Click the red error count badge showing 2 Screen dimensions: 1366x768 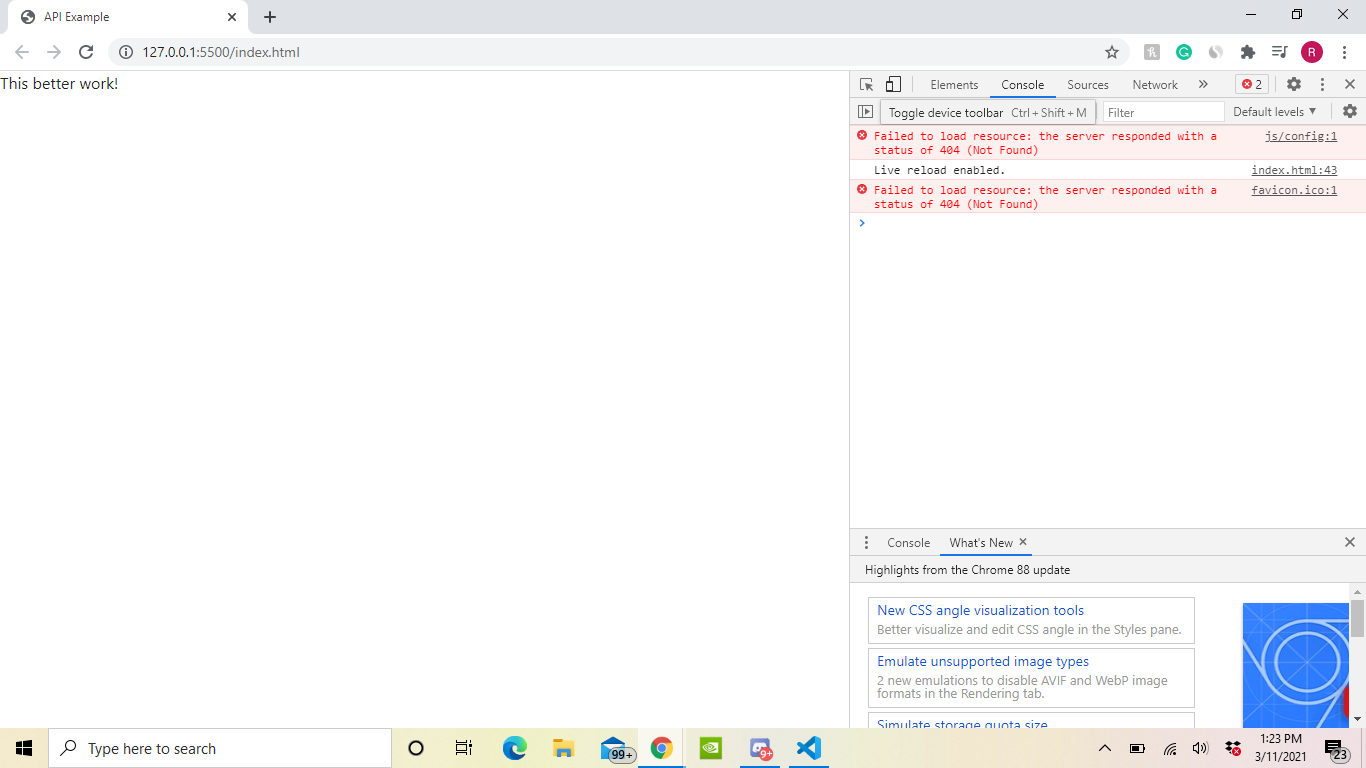tap(1252, 85)
